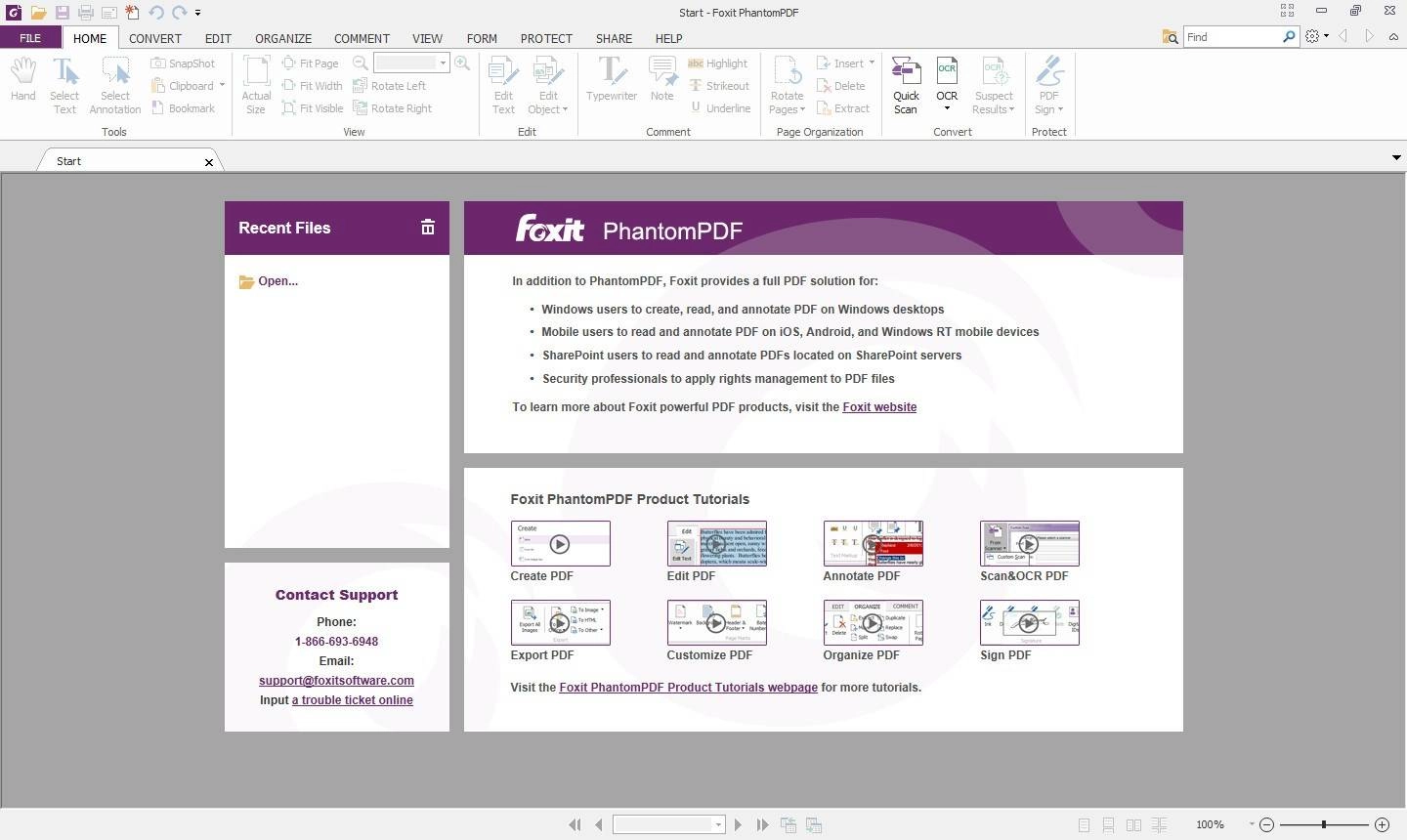Expand the Clipboard dropdown
Image resolution: width=1407 pixels, height=840 pixels.
pyautogui.click(x=222, y=86)
